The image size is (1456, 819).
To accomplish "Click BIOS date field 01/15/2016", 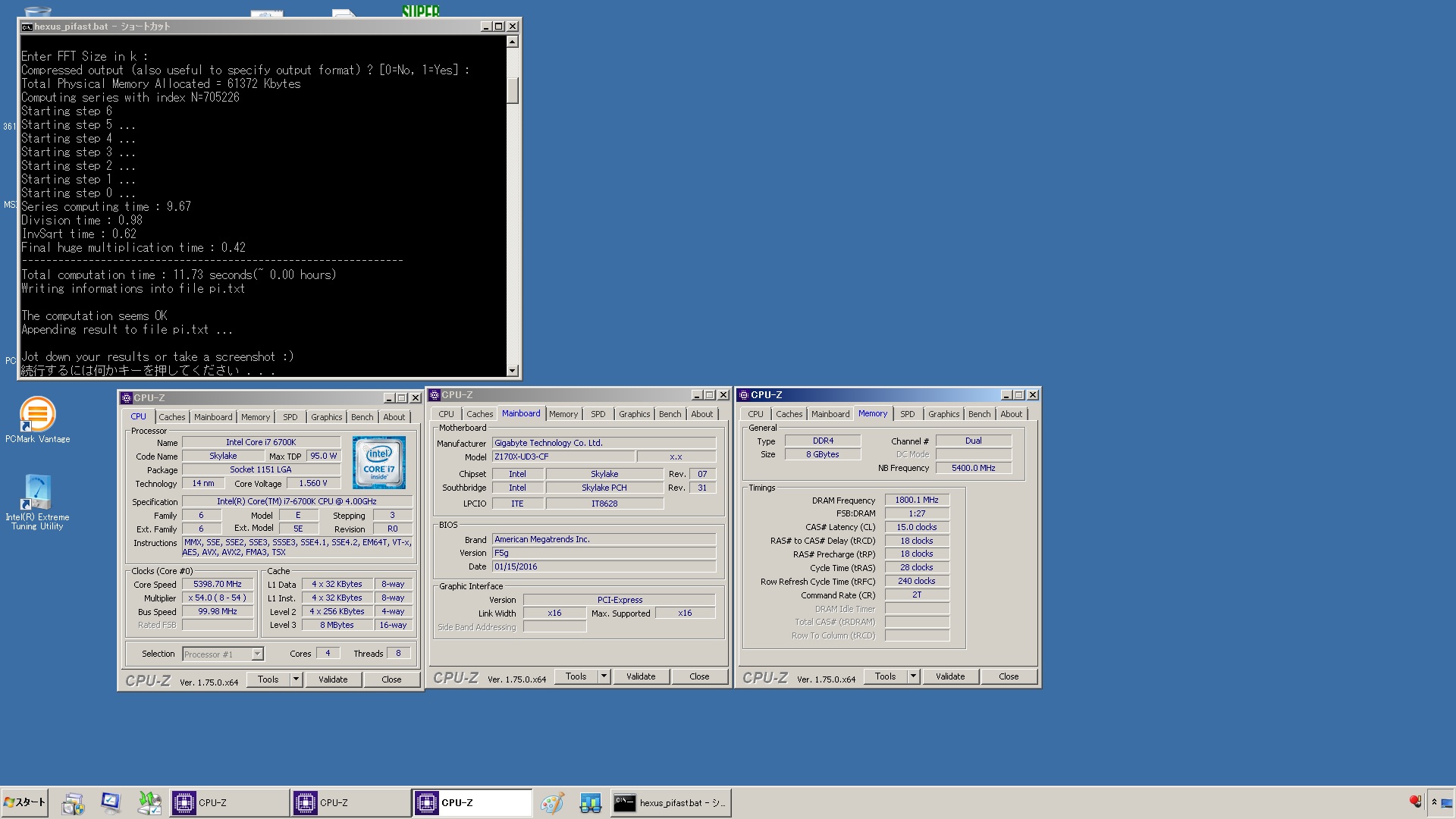I will pos(604,567).
